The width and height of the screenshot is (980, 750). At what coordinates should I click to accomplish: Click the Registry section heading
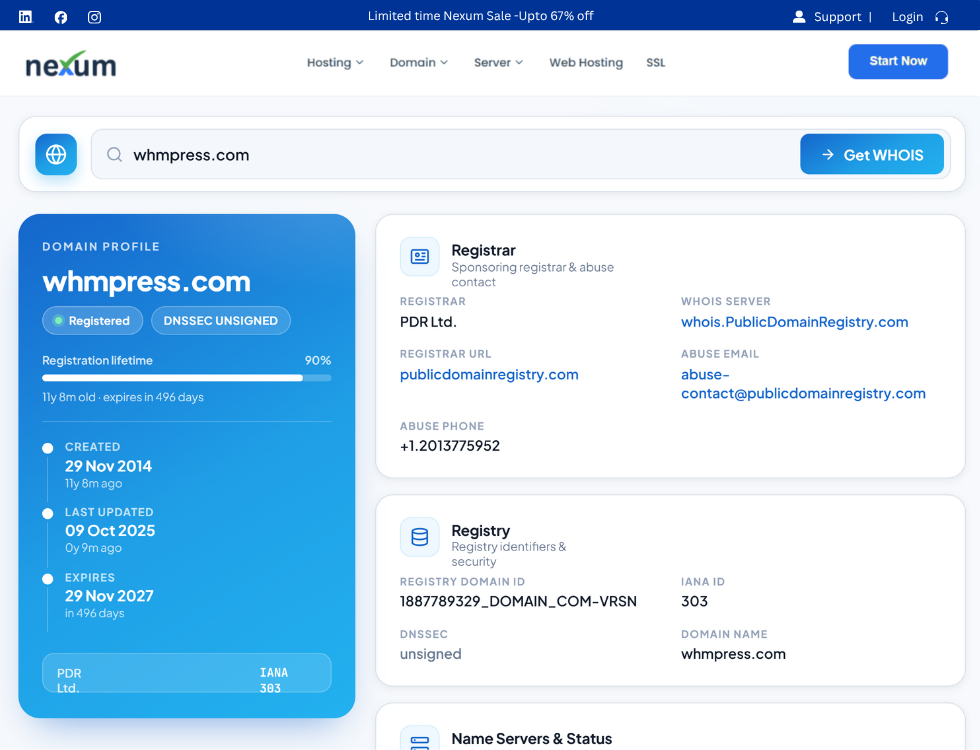click(481, 531)
